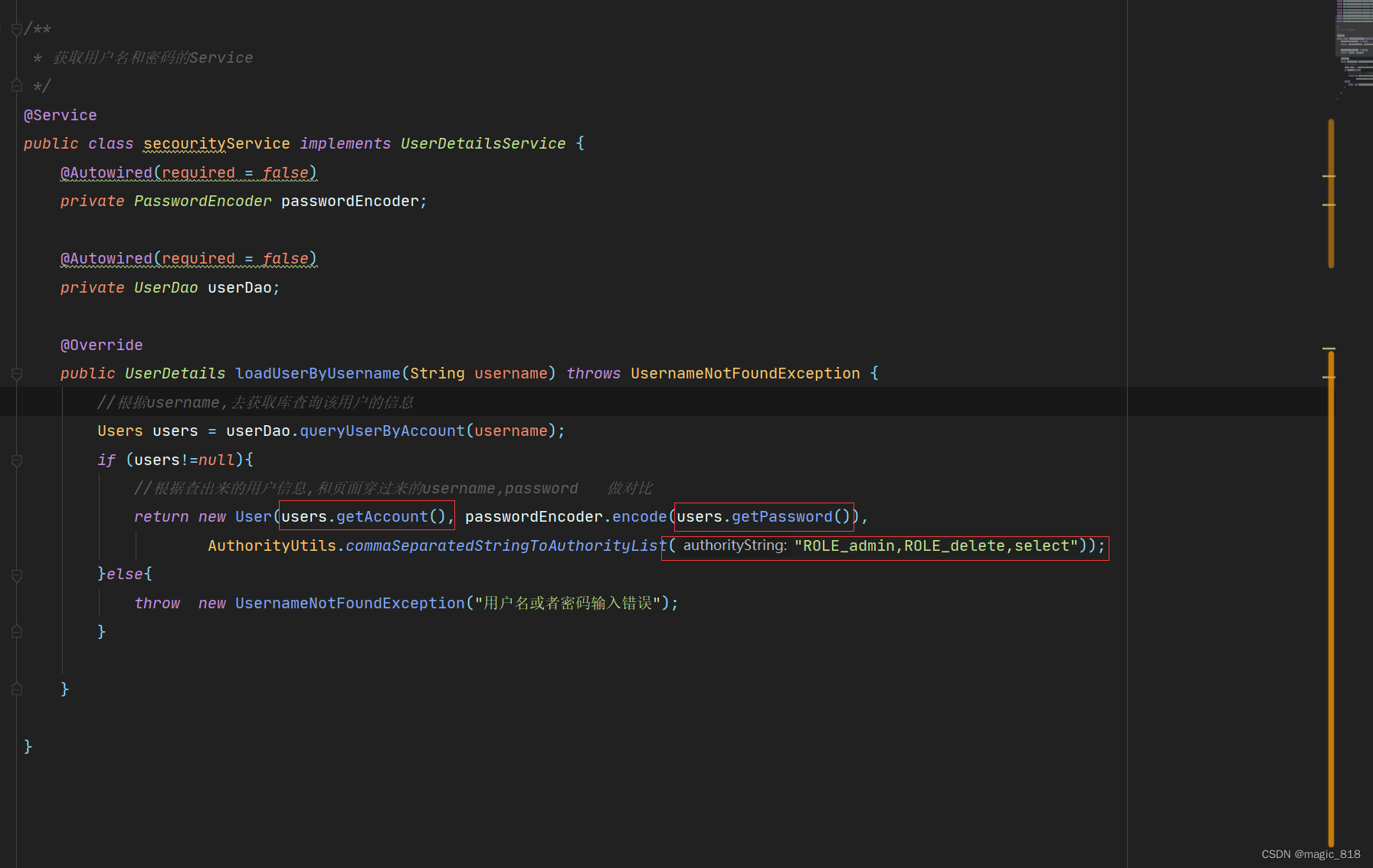
Task: Click fold end marker at comment close
Action: (x=16, y=86)
